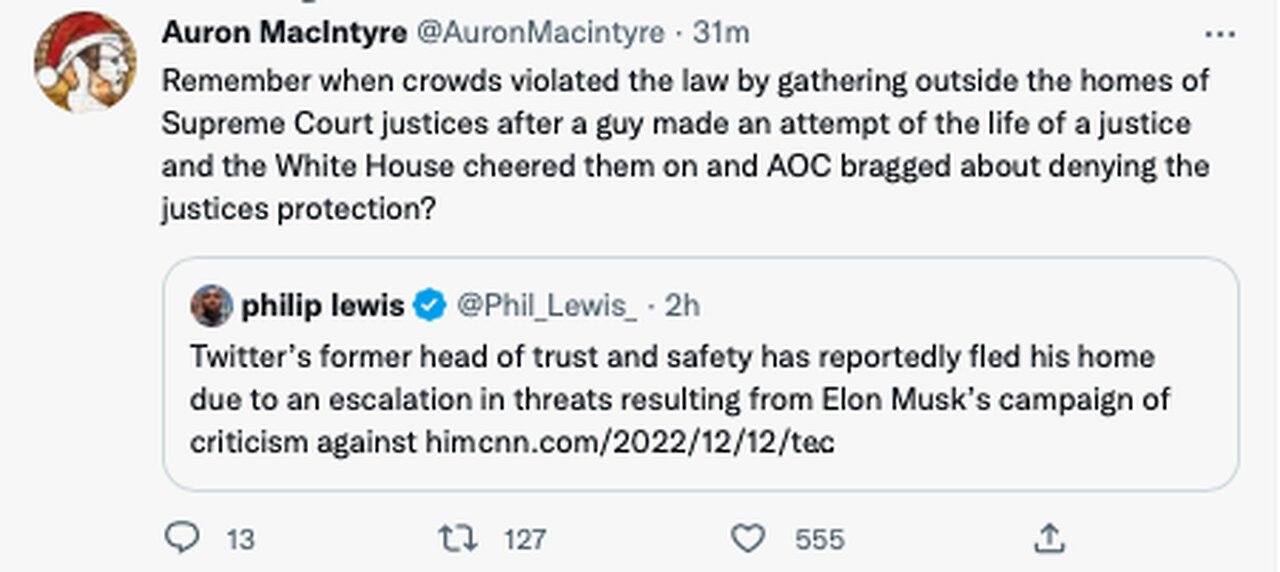Click the main tweet text about Supreme Court justices
The image size is (1280, 572).
(685, 145)
